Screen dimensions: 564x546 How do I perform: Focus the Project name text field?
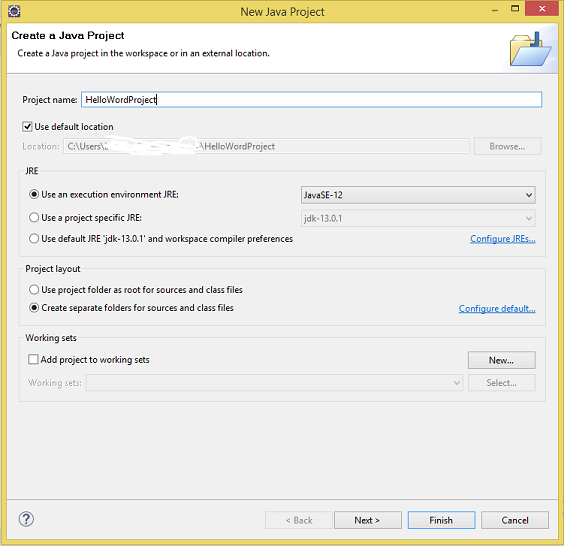click(311, 100)
